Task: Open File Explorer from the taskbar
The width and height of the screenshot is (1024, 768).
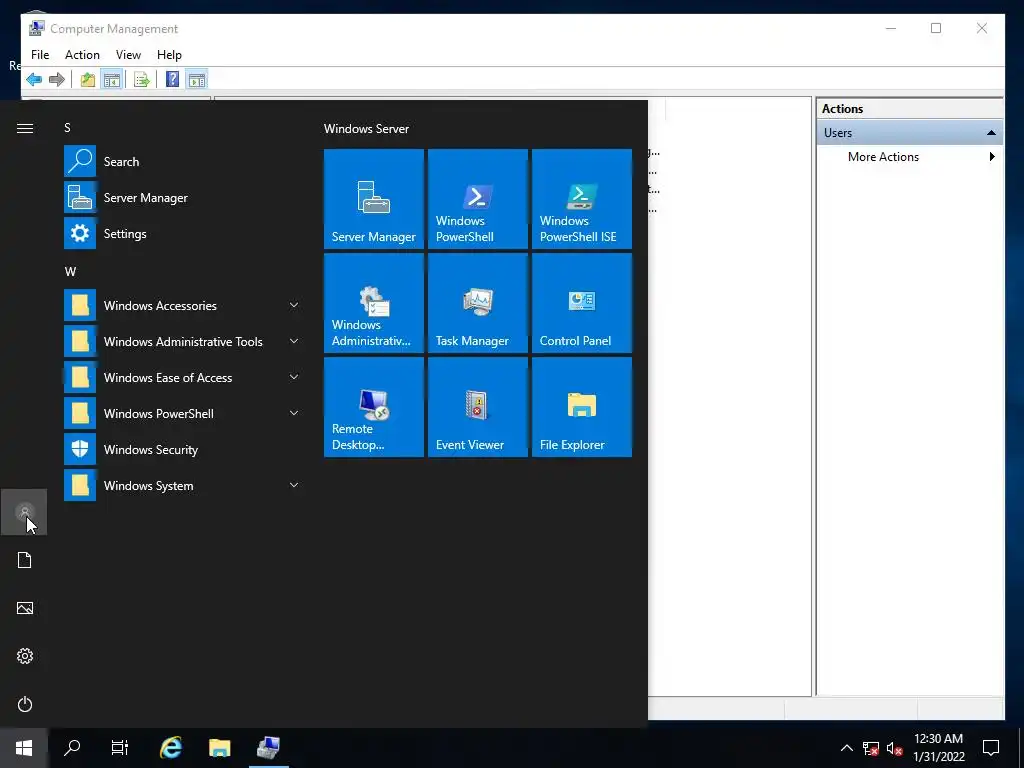Action: tap(219, 748)
